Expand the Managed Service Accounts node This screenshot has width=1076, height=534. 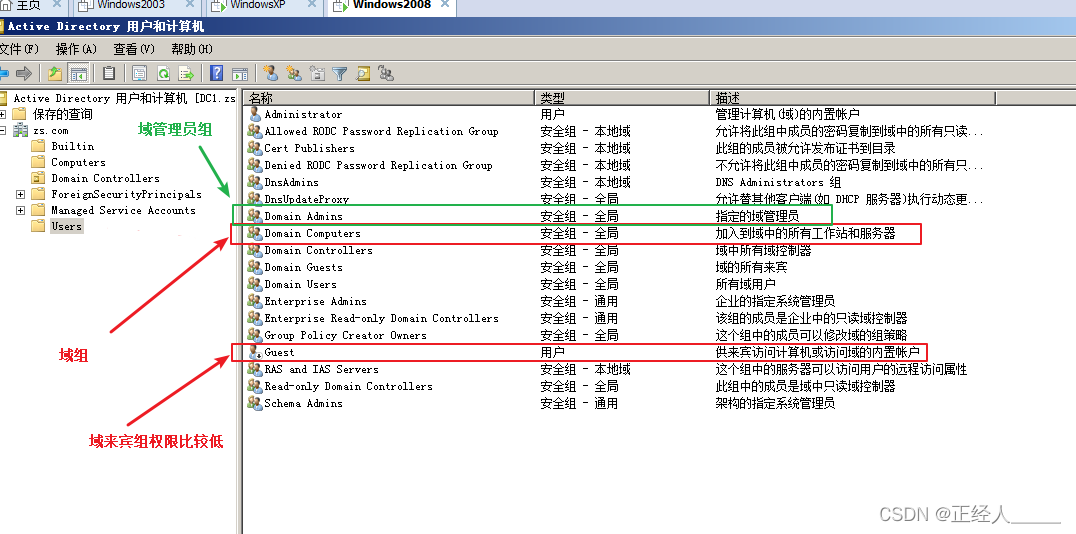click(x=21, y=210)
